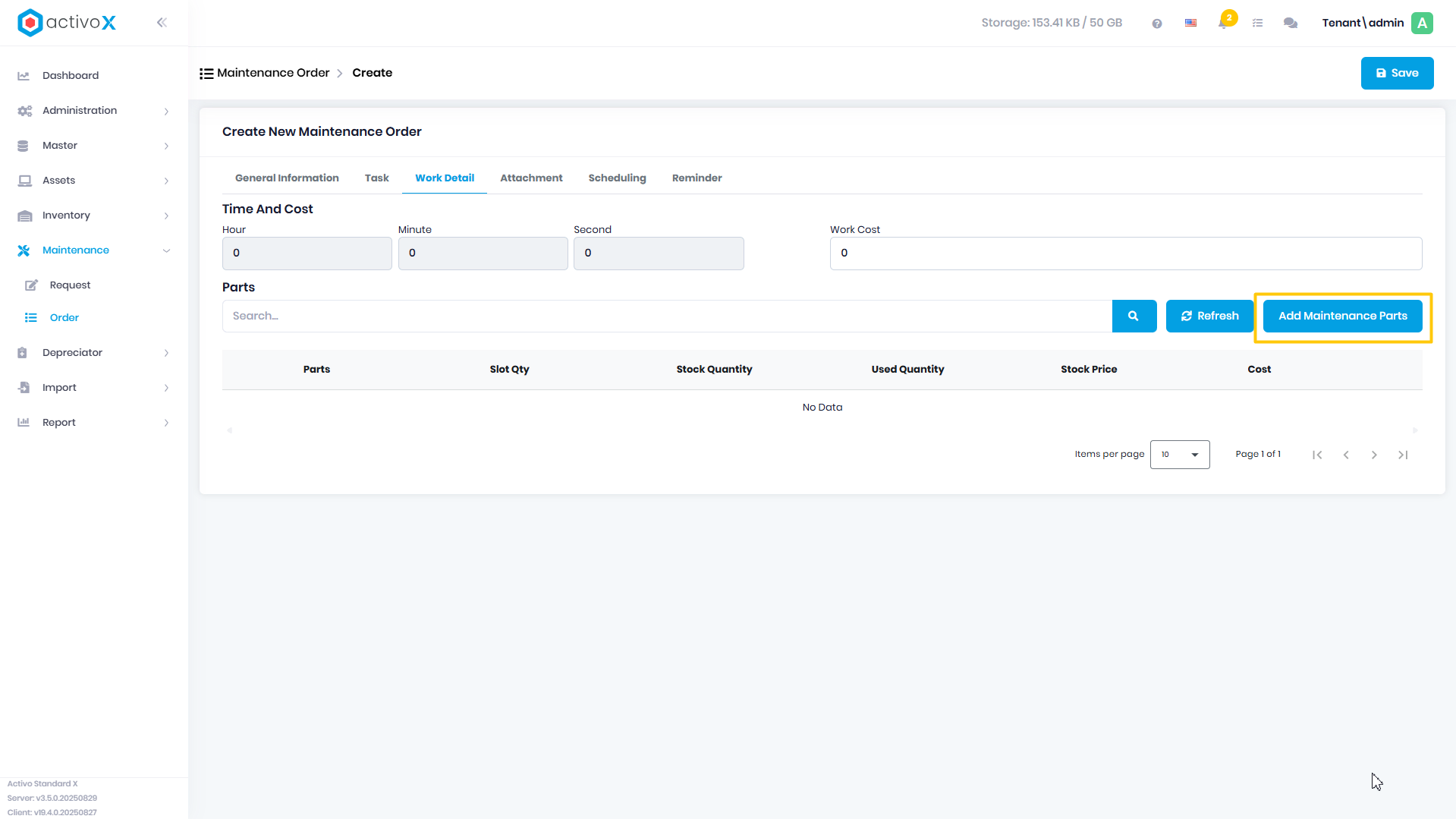
Task: Click the Minute input field
Action: [x=483, y=254]
